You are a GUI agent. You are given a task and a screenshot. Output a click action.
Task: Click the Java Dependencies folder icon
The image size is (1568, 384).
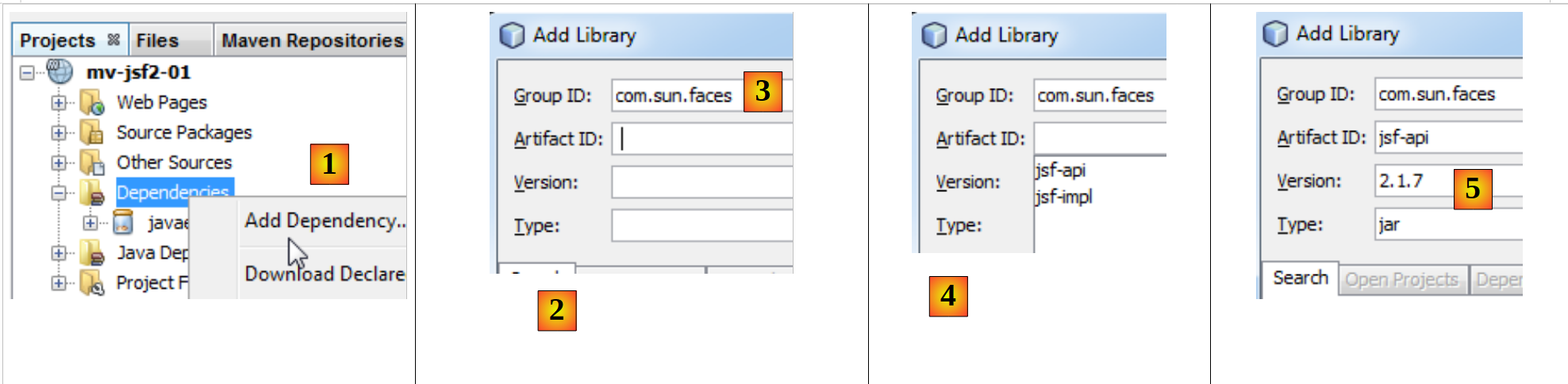coord(92,253)
